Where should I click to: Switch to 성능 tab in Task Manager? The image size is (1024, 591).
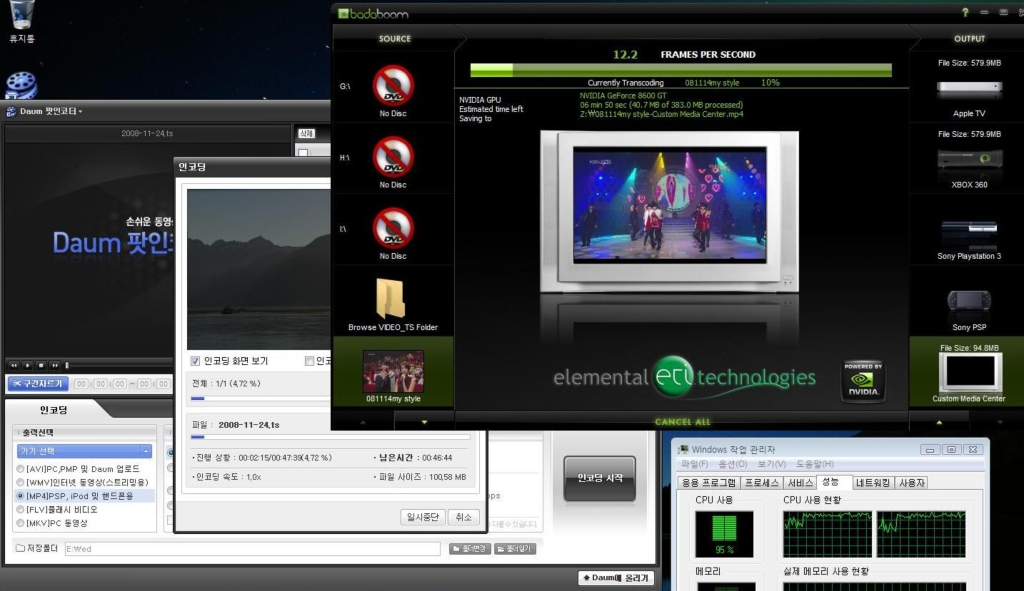click(830, 482)
